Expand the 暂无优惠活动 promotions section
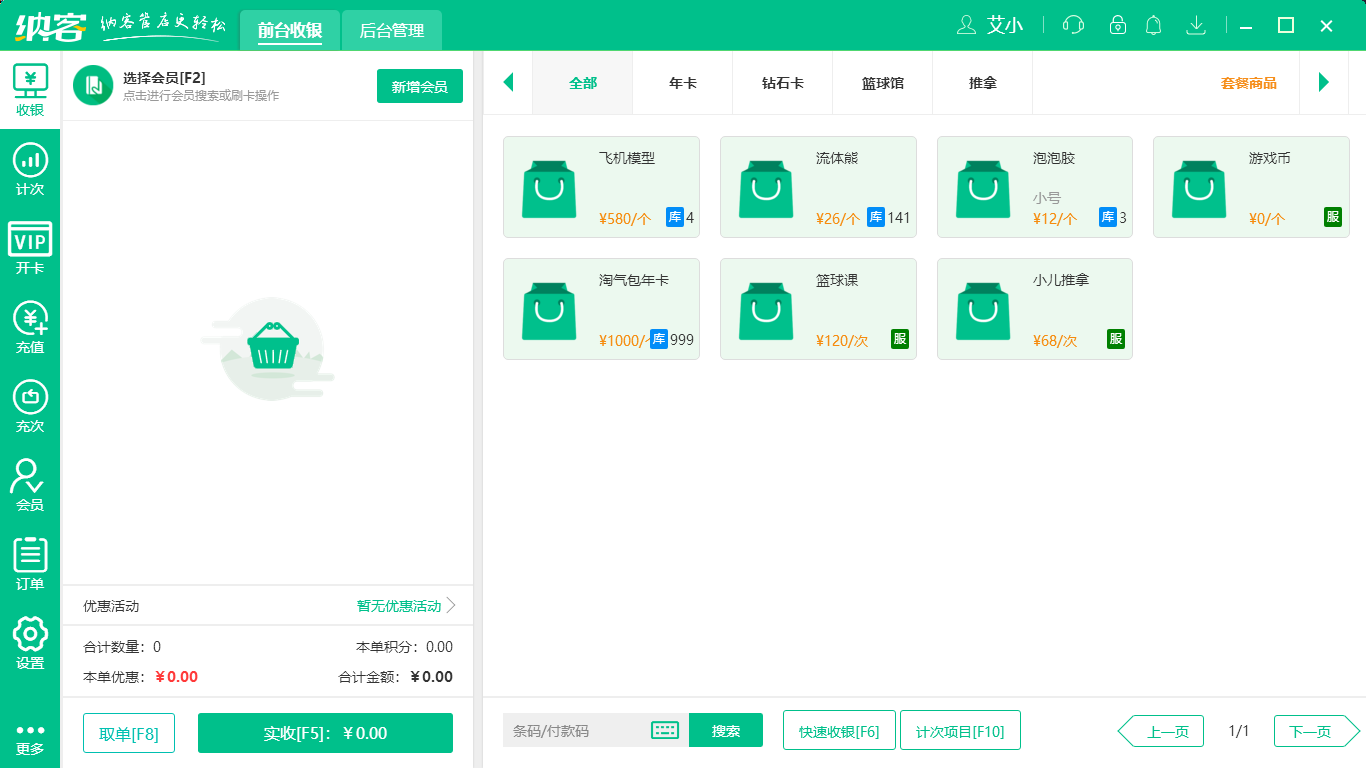Screen dimensions: 1366x768 [x=399, y=606]
